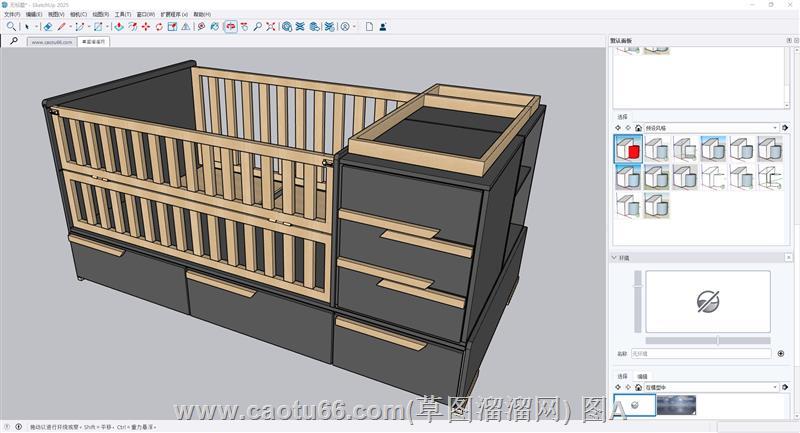This screenshot has width=800, height=433.
Task: Select the Zoom magnifier tool
Action: click(x=258, y=27)
